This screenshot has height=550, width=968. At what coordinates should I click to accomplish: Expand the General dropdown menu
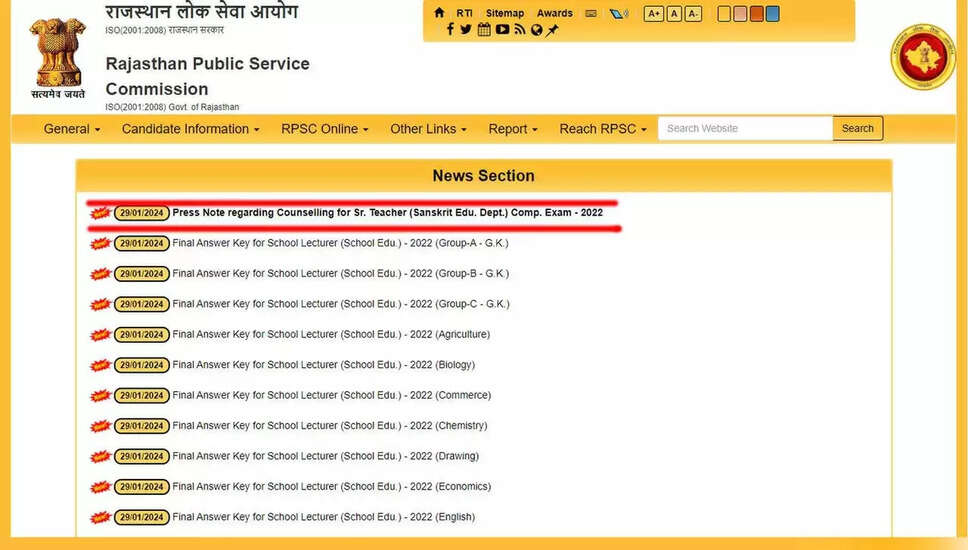coord(72,129)
